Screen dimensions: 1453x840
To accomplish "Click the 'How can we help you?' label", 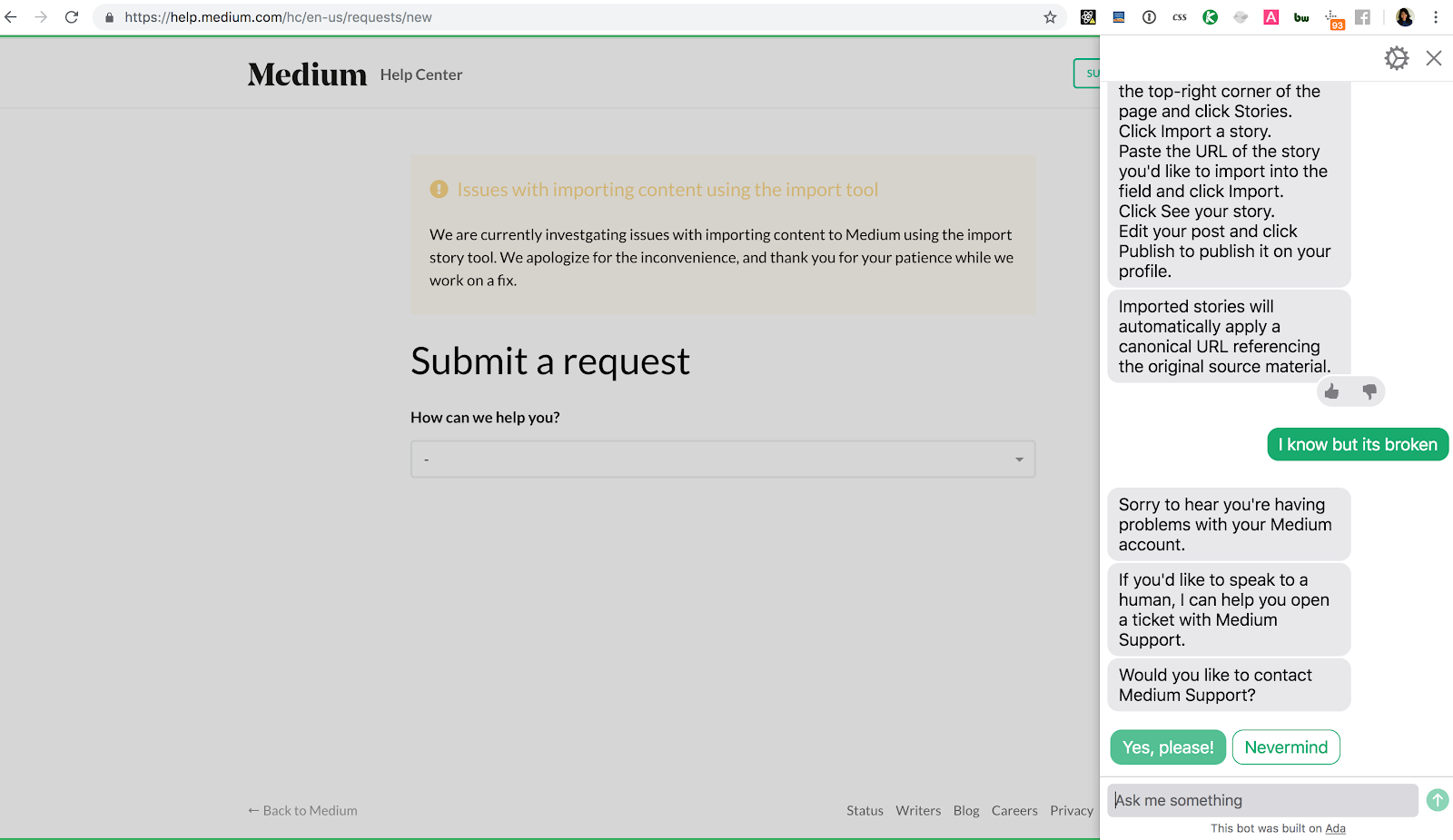I will point(485,418).
